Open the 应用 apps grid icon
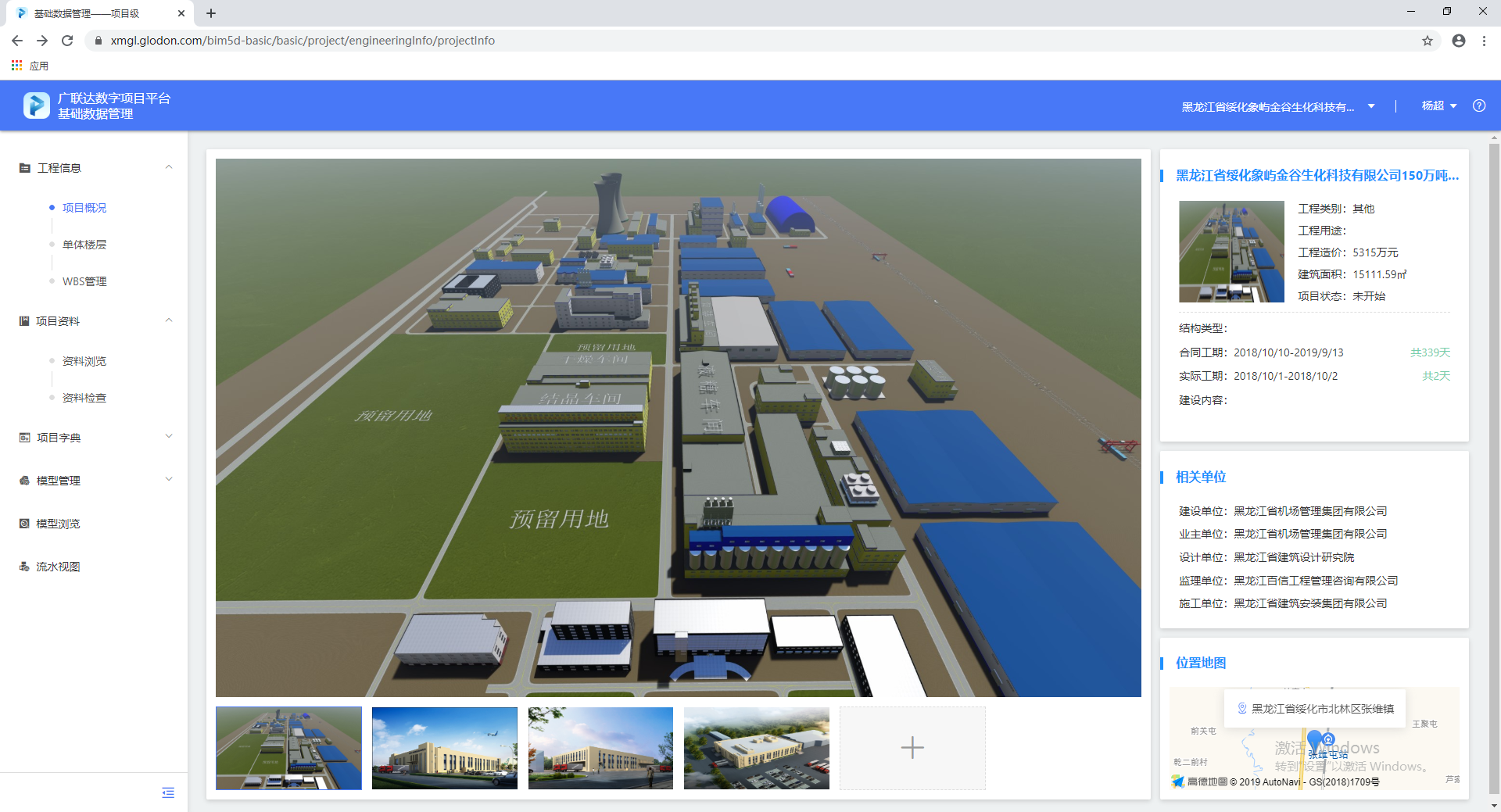 pyautogui.click(x=16, y=66)
